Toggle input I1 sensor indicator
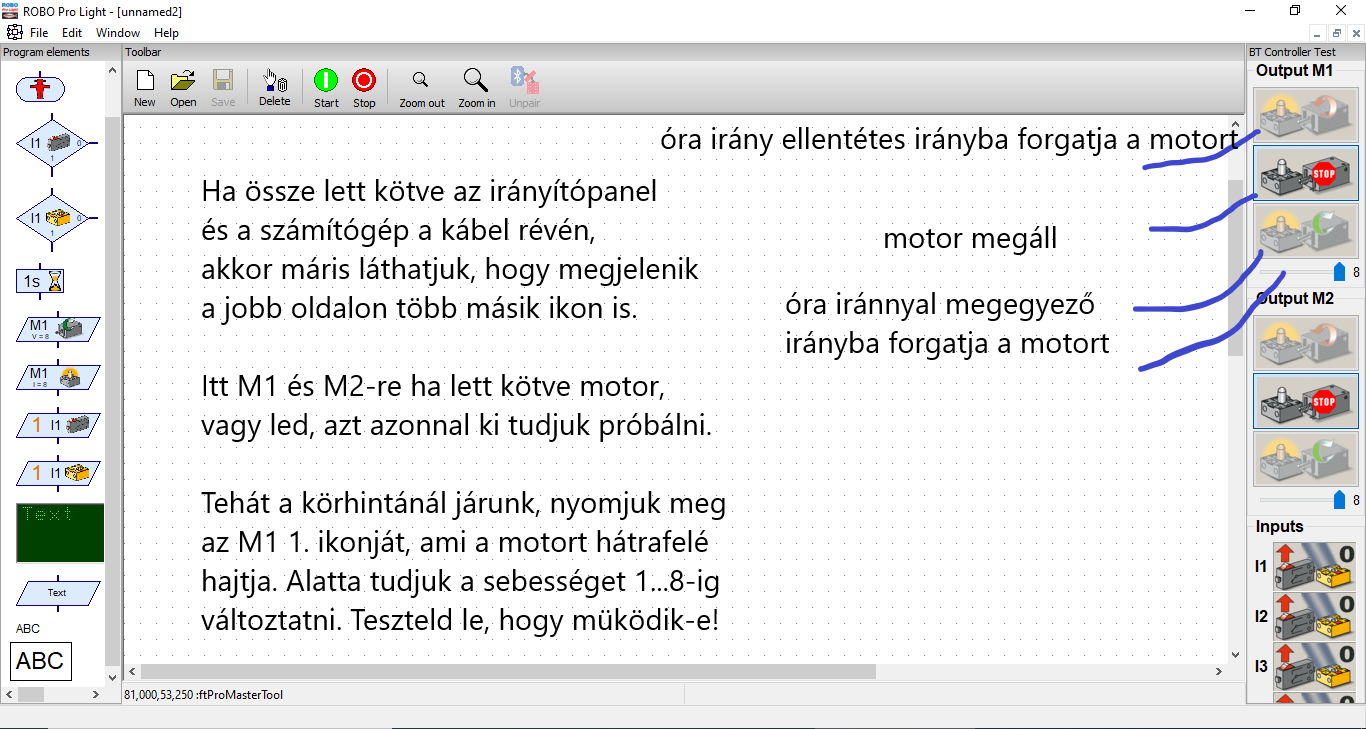The height and width of the screenshot is (729, 1366). [x=1315, y=566]
